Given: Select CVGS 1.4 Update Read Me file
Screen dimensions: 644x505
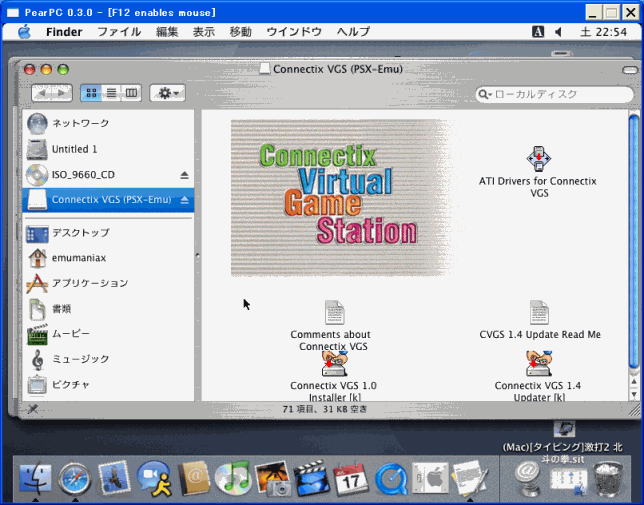Looking at the screenshot, I should (x=539, y=313).
